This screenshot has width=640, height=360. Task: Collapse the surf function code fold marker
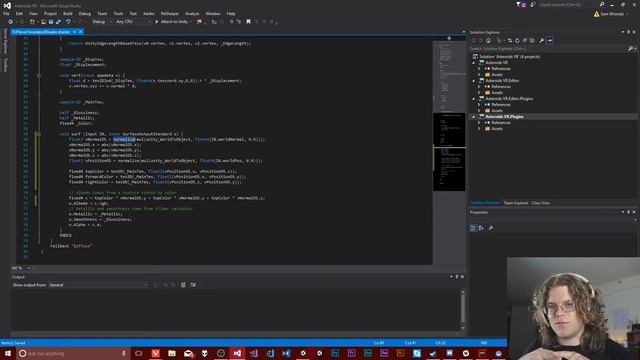tap(39, 134)
